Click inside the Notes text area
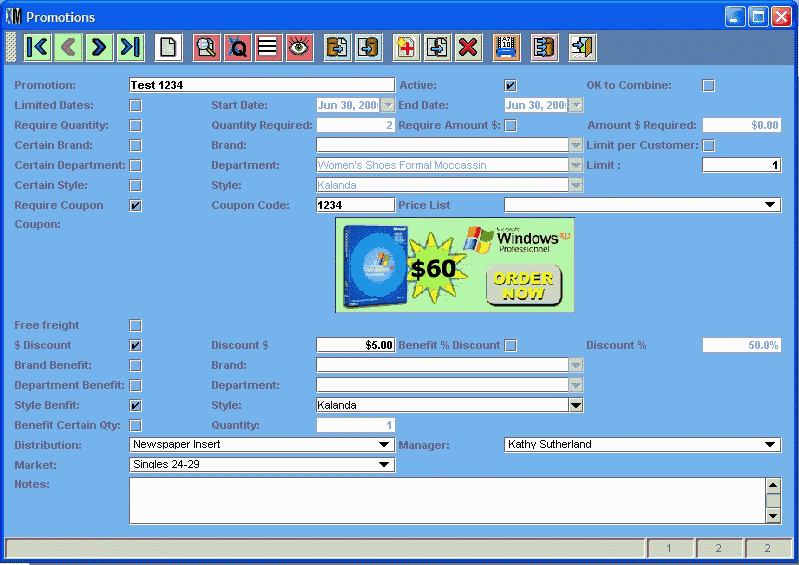Image resolution: width=799 pixels, height=565 pixels. 447,501
